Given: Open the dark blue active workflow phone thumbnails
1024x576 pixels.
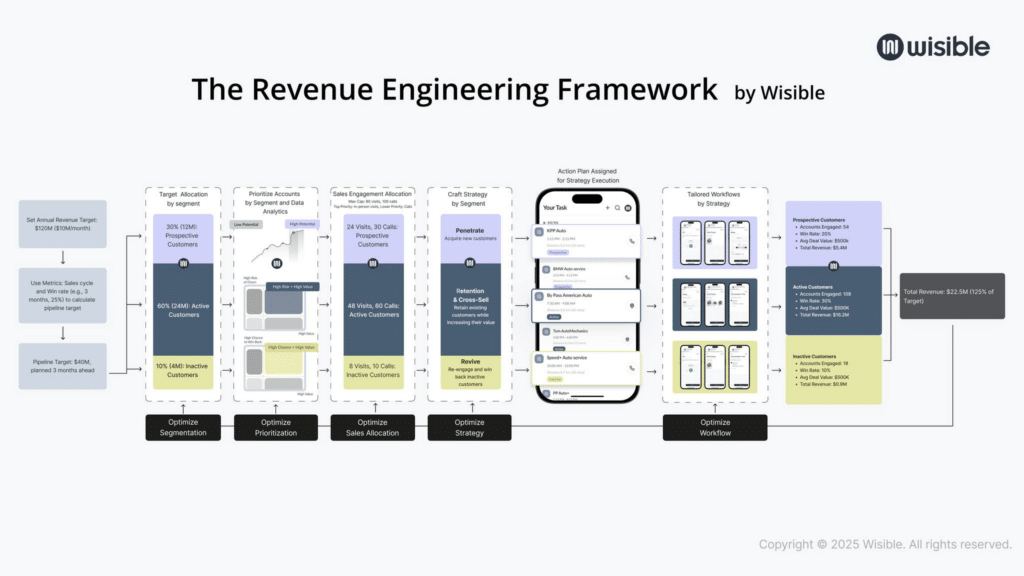Looking at the screenshot, I should [x=715, y=304].
